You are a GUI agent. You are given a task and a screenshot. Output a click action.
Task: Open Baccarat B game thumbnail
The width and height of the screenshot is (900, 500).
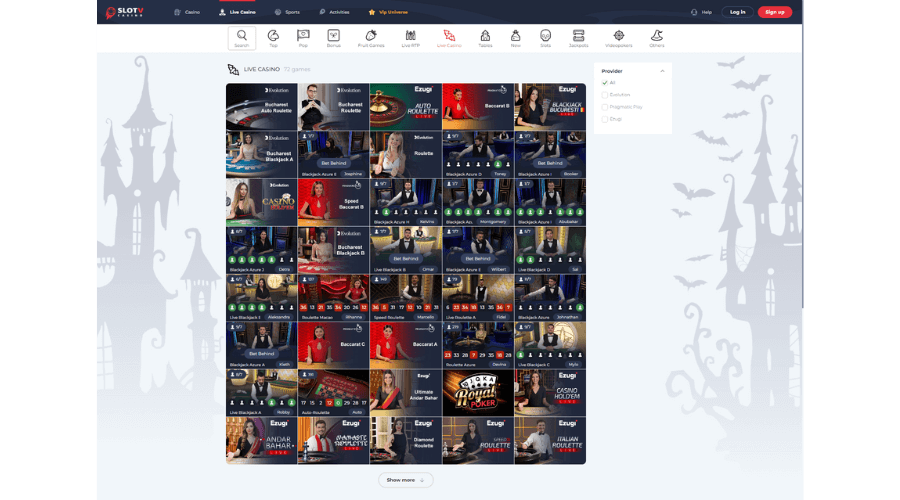click(478, 107)
